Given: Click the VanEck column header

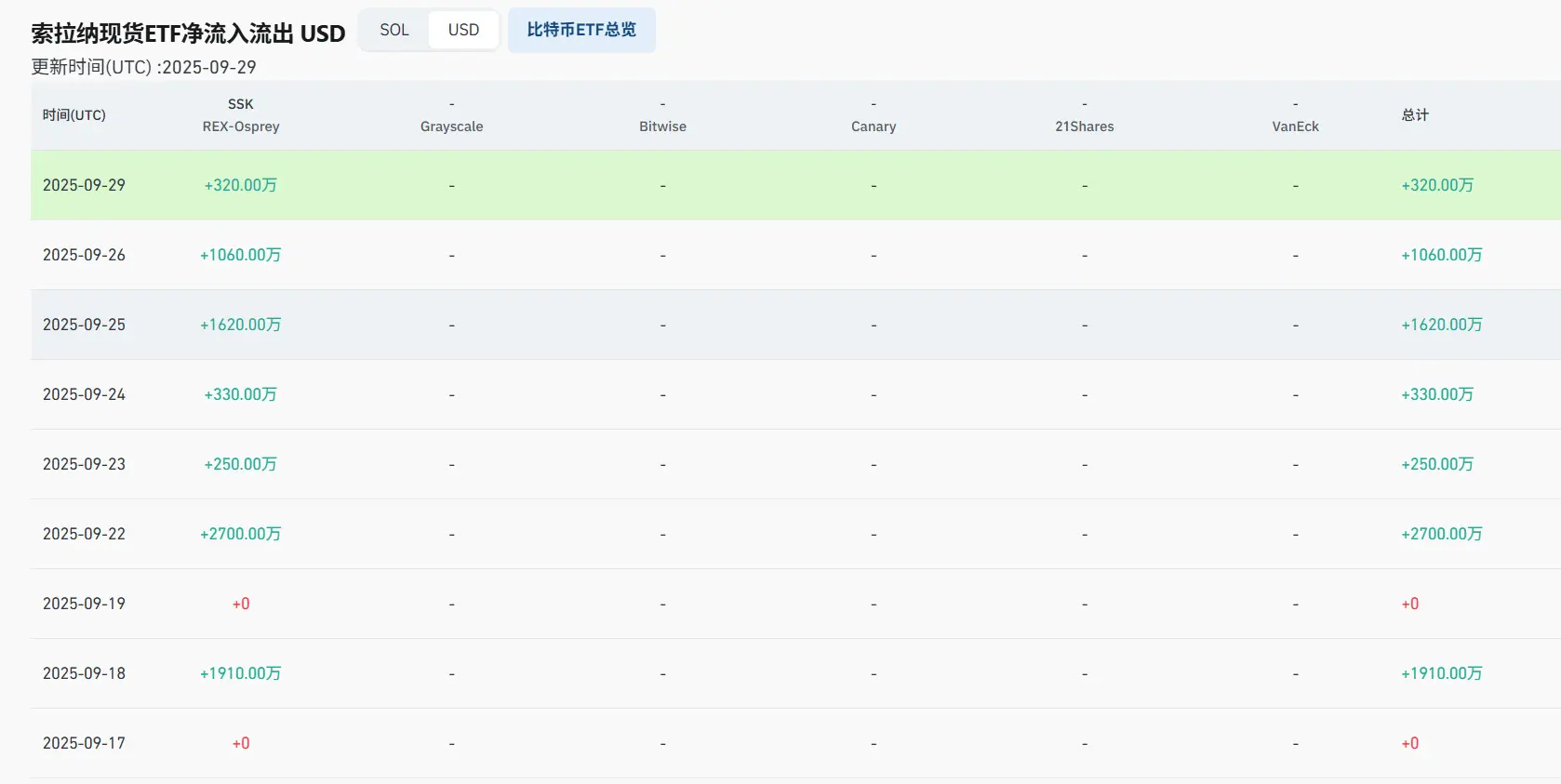Looking at the screenshot, I should [x=1295, y=115].
